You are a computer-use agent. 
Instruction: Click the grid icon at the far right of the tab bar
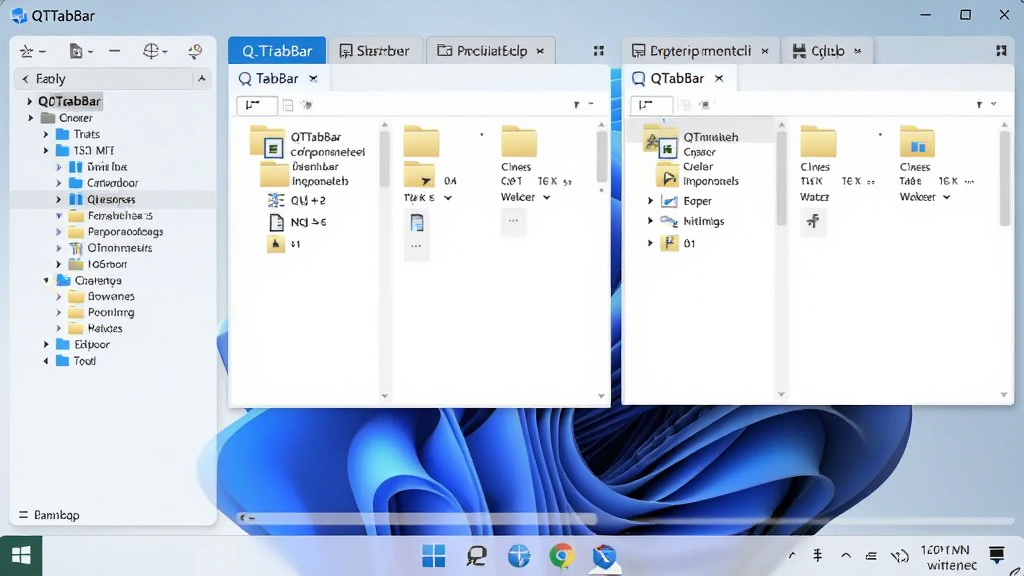click(1001, 51)
